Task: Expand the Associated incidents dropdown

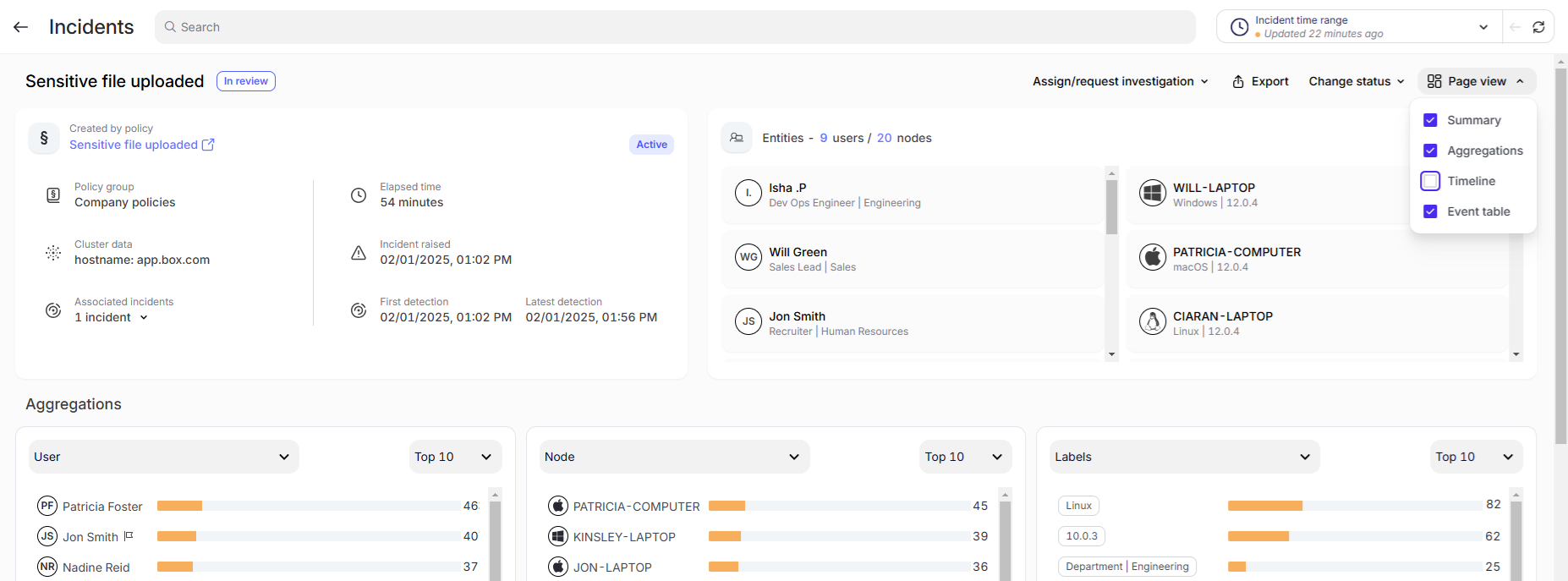Action: pos(144,318)
